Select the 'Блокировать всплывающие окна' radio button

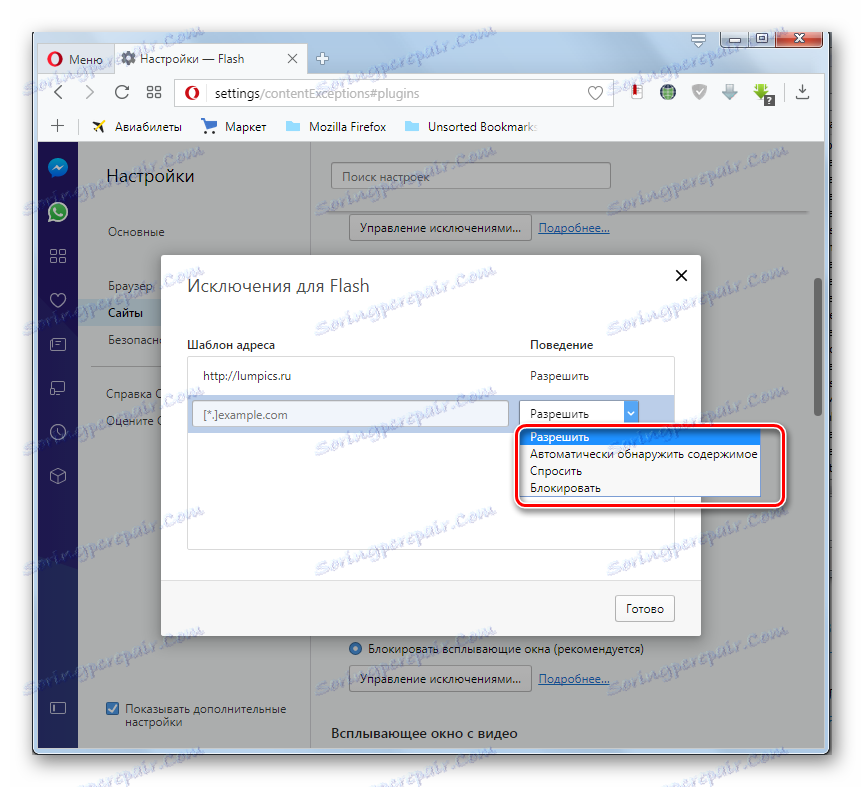[x=355, y=648]
